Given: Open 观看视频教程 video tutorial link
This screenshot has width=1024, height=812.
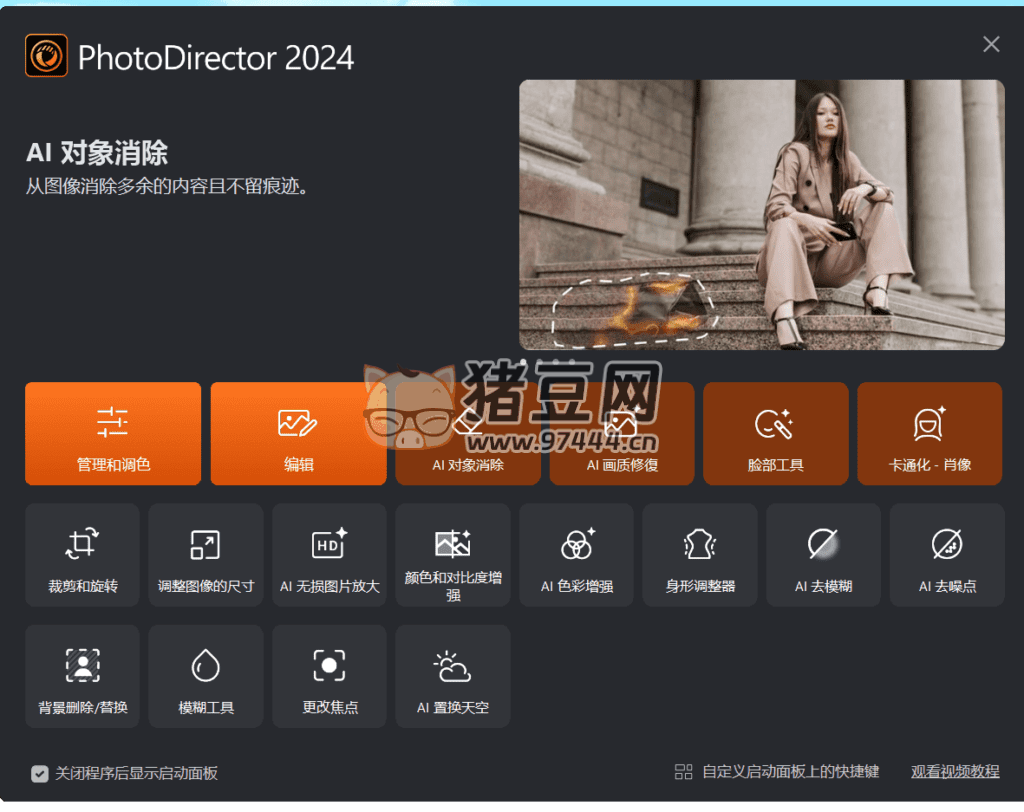Looking at the screenshot, I should [955, 772].
